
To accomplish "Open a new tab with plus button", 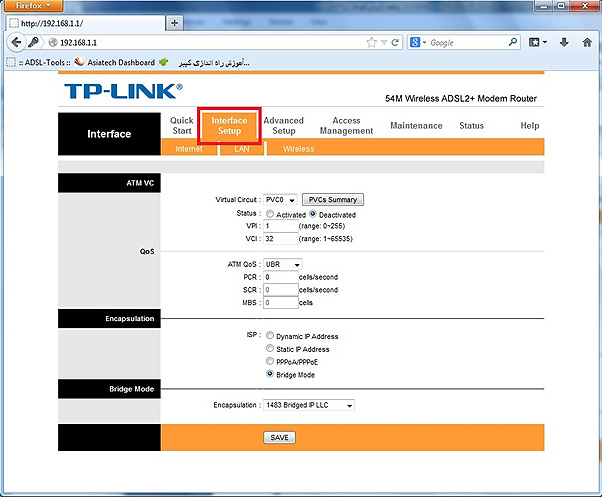I will pyautogui.click(x=177, y=22).
